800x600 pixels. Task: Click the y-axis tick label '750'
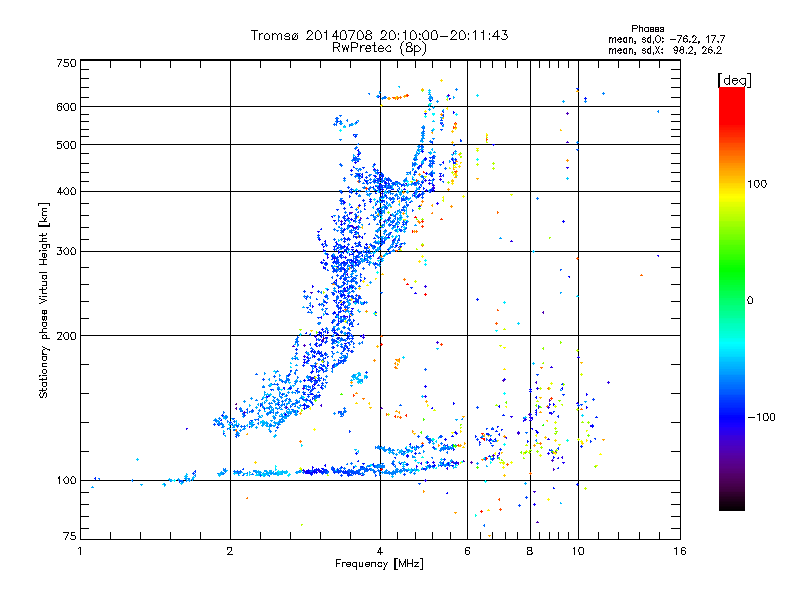[x=67, y=63]
